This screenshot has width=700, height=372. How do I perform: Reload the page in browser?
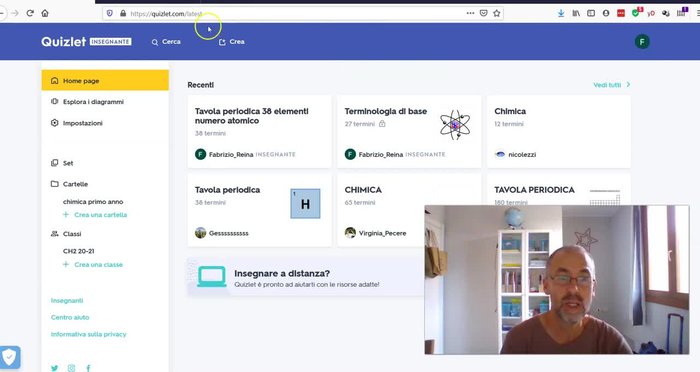coord(30,13)
